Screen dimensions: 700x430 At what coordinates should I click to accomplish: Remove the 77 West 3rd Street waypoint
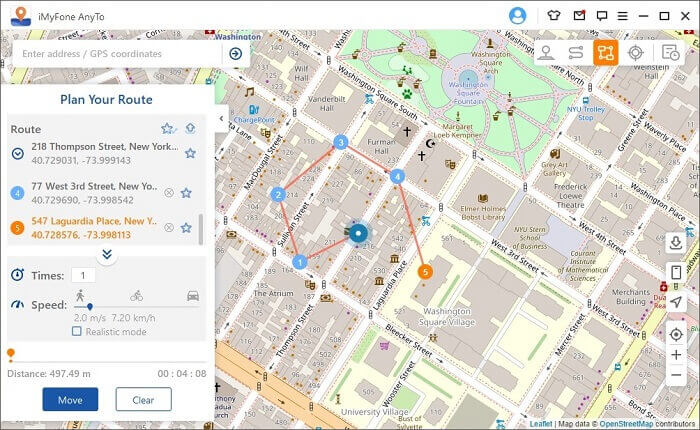tap(169, 193)
